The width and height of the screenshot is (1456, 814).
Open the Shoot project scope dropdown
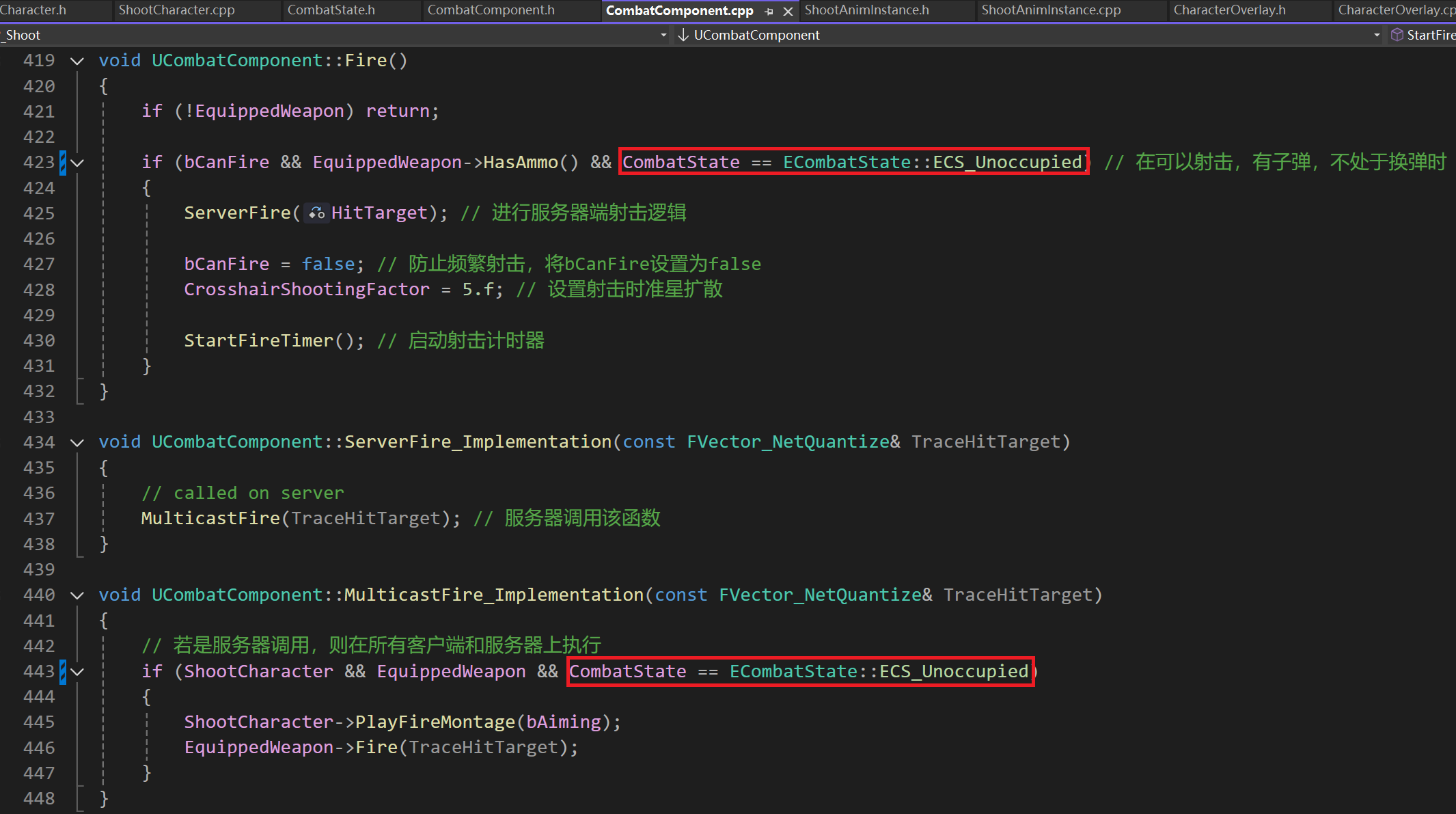point(663,35)
